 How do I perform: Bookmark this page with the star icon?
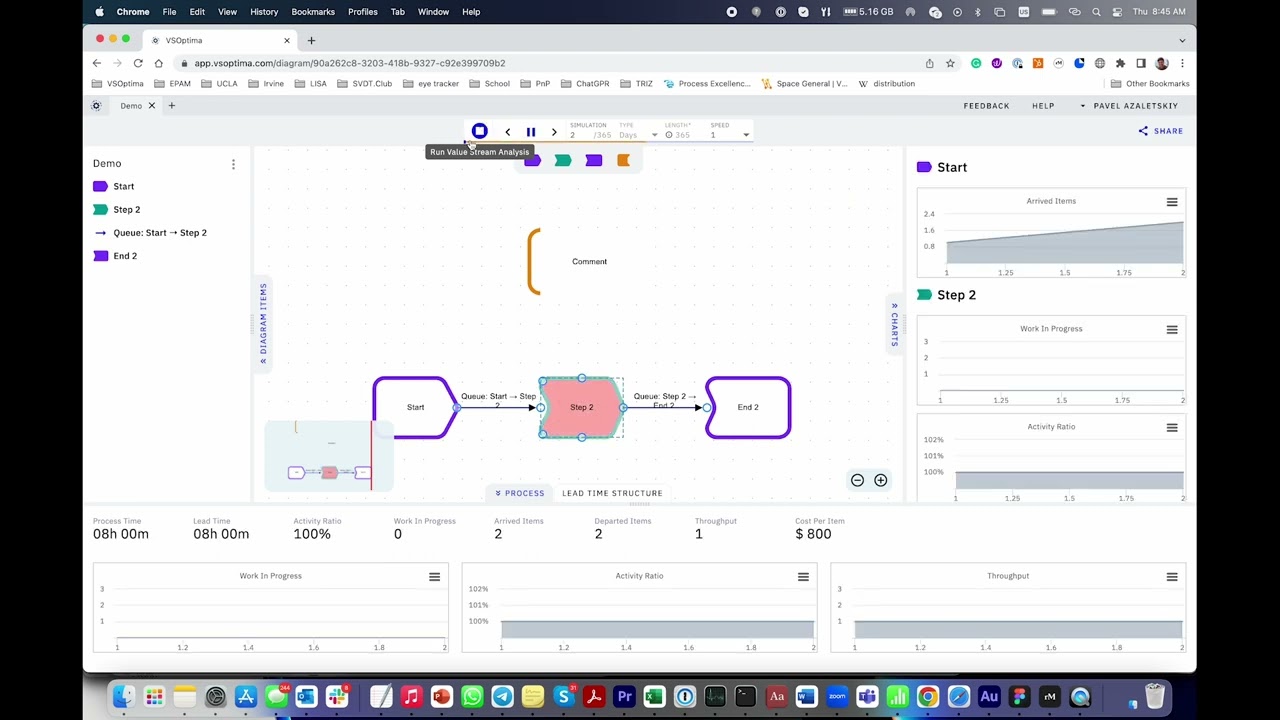click(x=948, y=63)
